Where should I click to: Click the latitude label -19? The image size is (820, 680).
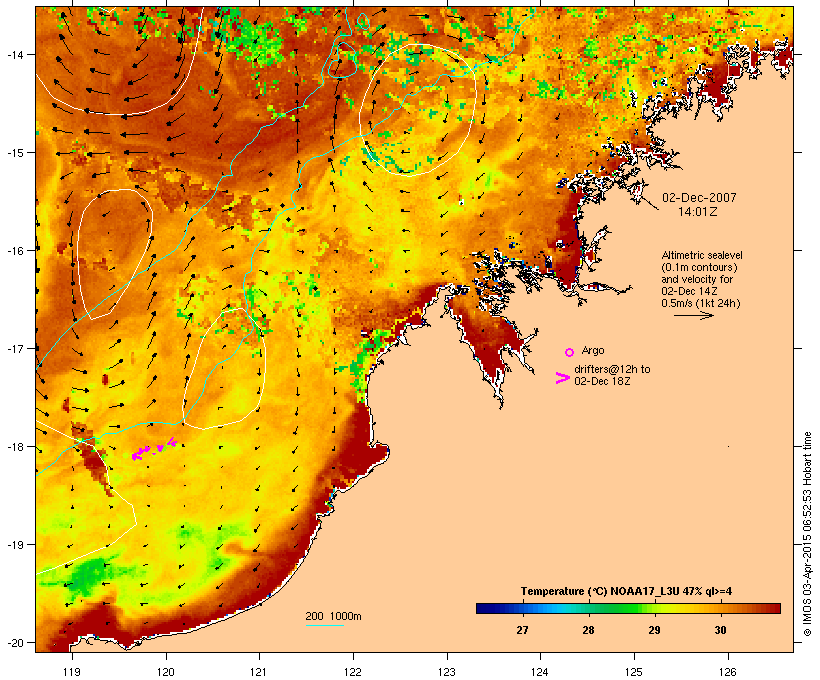pyautogui.click(x=14, y=545)
